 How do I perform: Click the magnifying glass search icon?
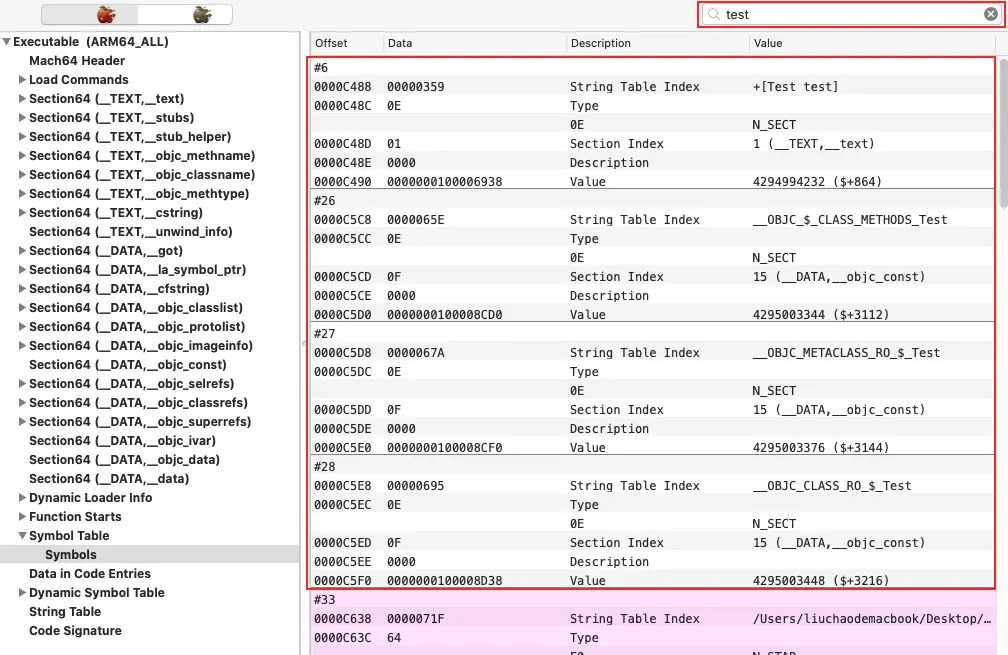[x=713, y=14]
